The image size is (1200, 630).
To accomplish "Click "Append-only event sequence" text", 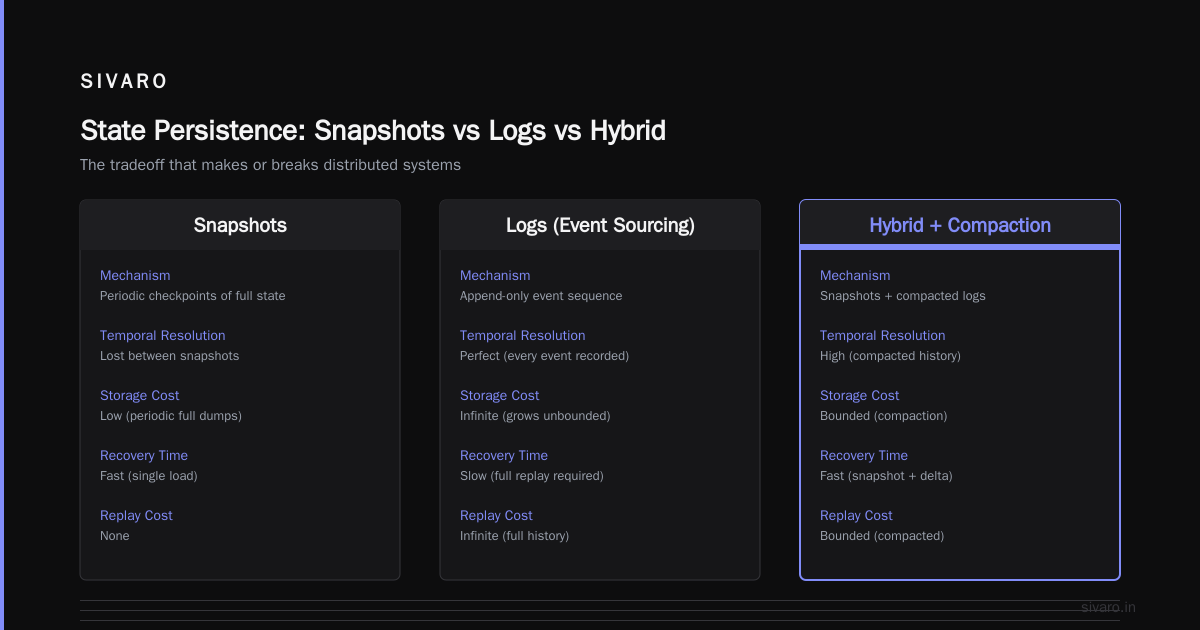I will coord(541,296).
